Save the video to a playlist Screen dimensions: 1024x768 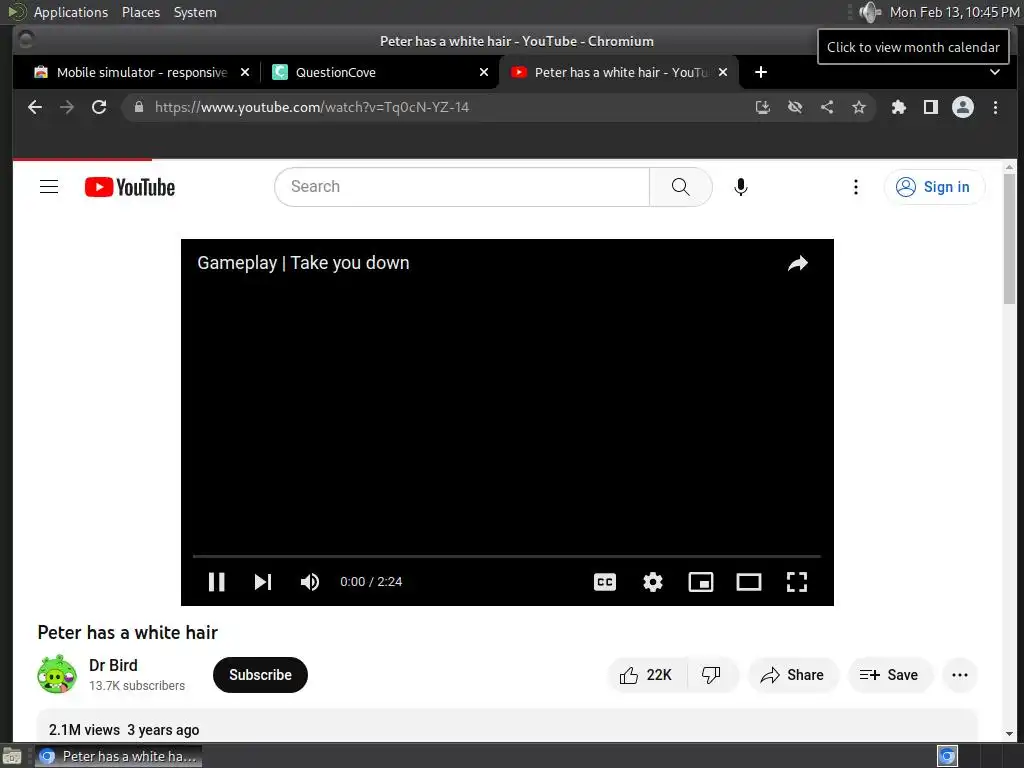889,675
